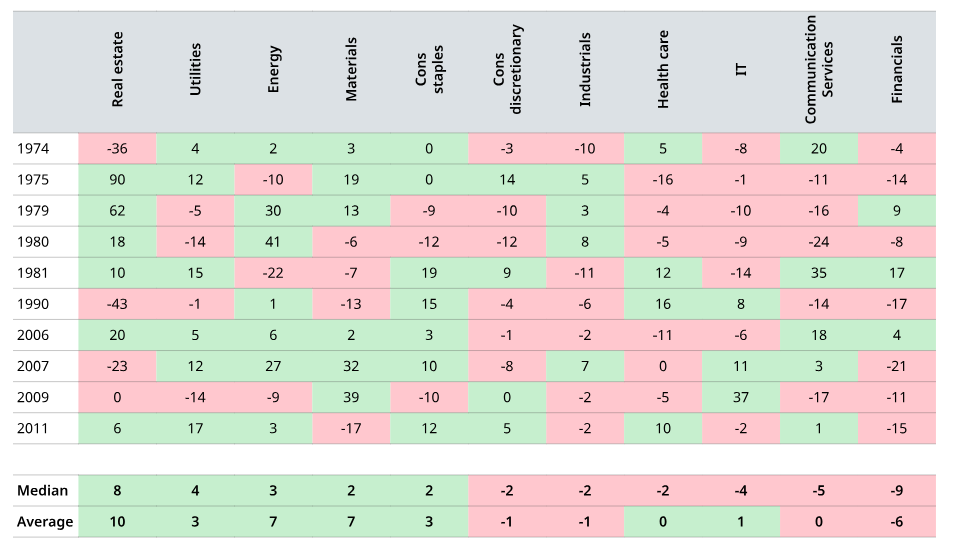The height and width of the screenshot is (552, 958).
Task: Select the 1990 row label
Action: click(32, 305)
